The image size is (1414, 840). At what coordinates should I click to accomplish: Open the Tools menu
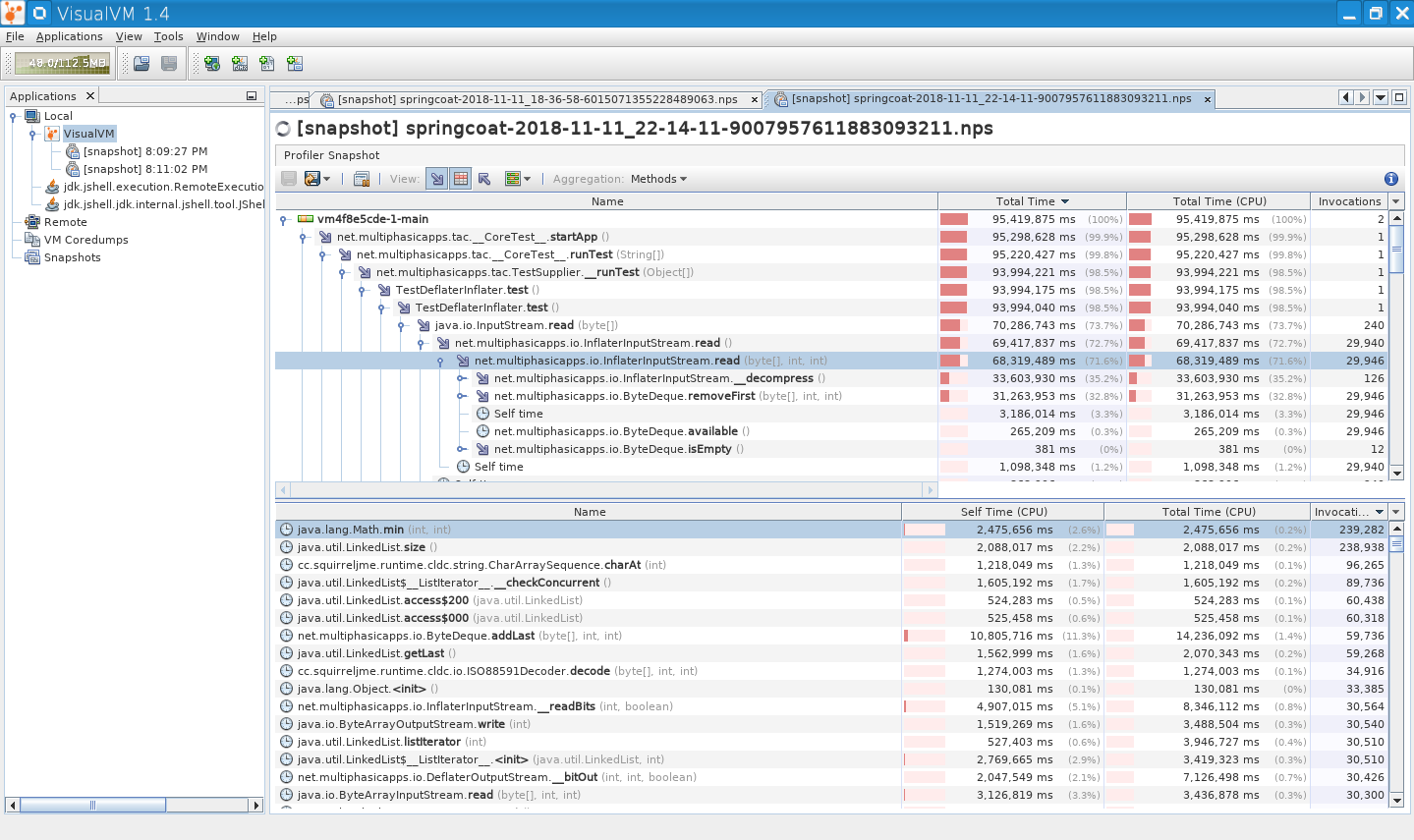click(x=168, y=36)
